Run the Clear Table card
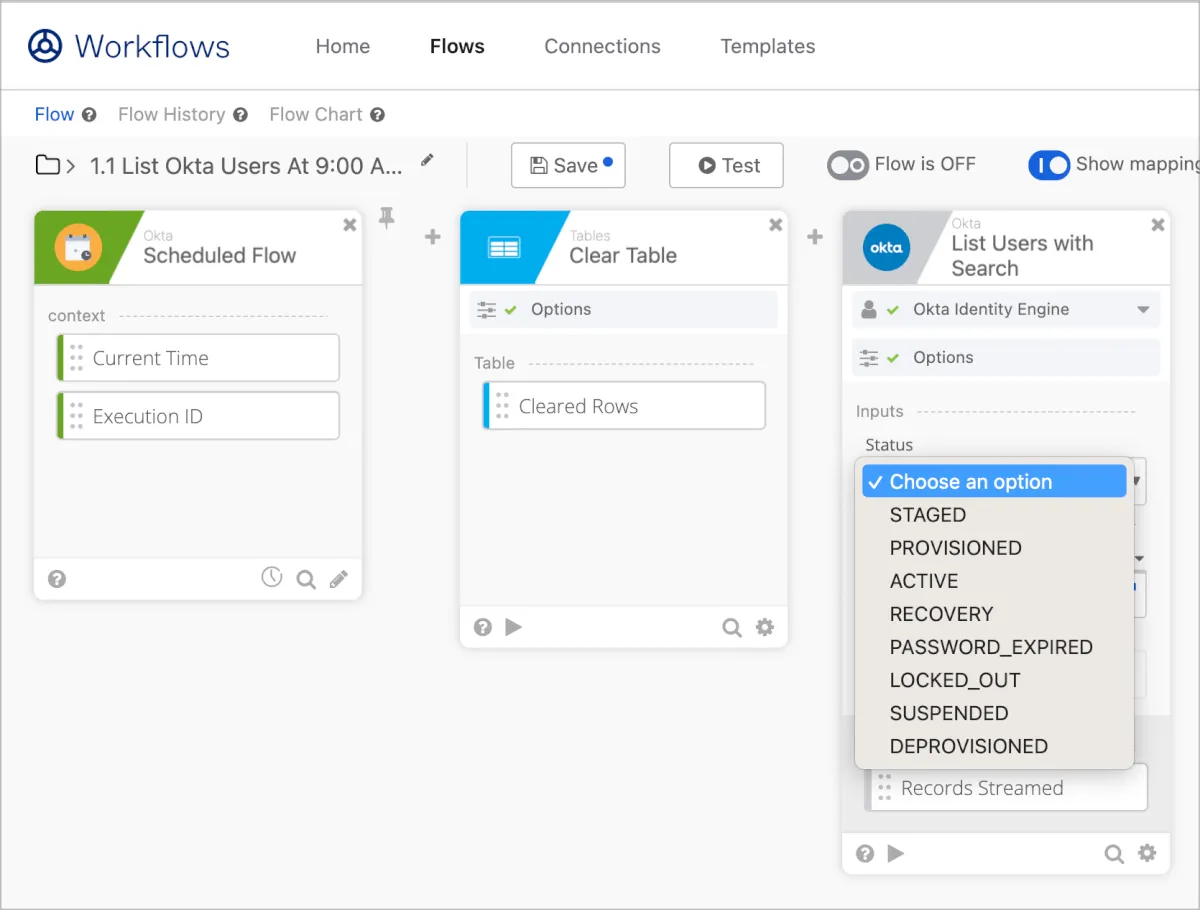Screen dimensions: 1200x910 pyautogui.click(x=514, y=627)
